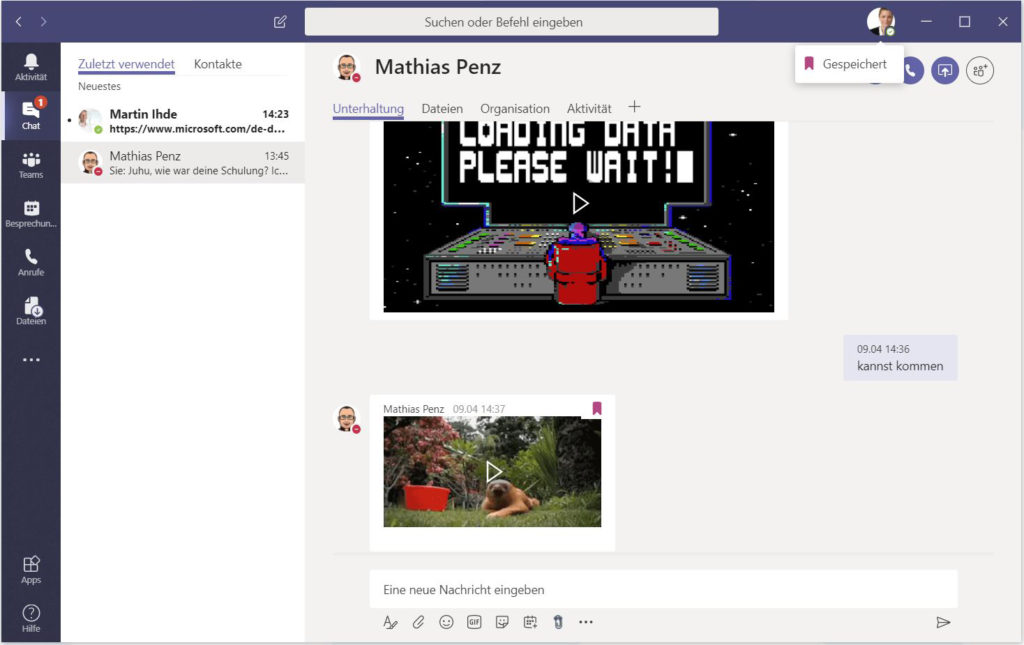Open the Aktivität feed in the sidebar
The width and height of the screenshot is (1024, 645).
[31, 67]
